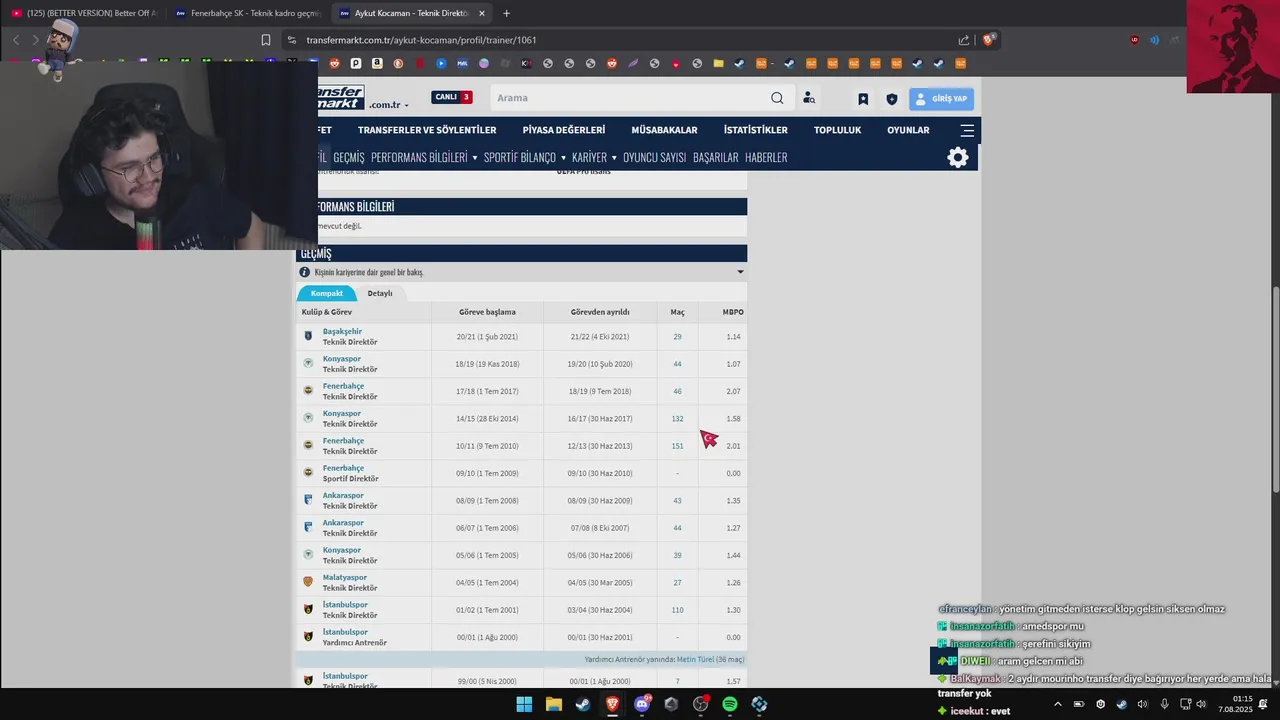
Task: Click the 110 matches link
Action: tap(677, 610)
